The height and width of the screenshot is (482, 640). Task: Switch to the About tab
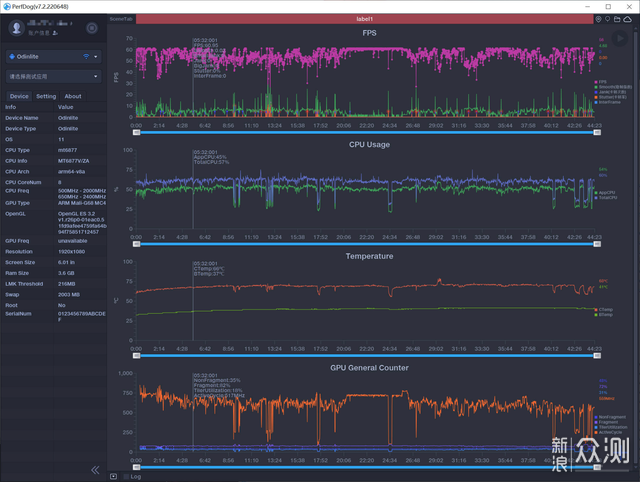tap(73, 96)
